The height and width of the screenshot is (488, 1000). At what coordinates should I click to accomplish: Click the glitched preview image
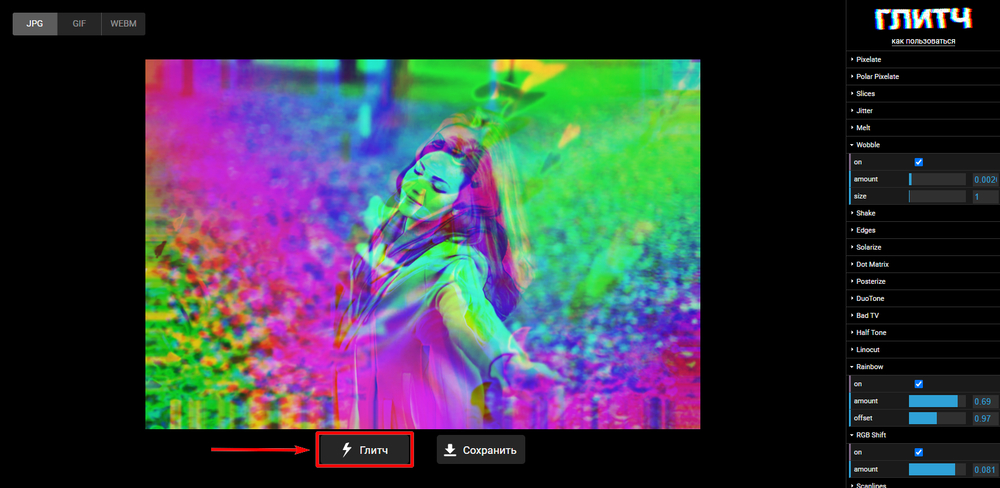click(422, 243)
